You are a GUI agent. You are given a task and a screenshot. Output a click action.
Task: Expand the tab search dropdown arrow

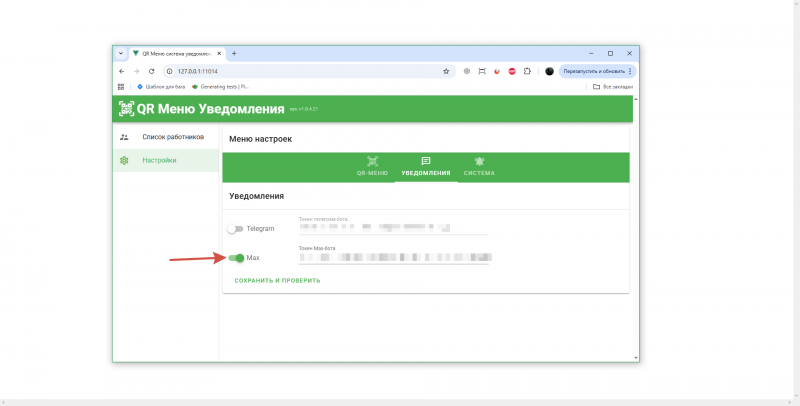[x=121, y=53]
